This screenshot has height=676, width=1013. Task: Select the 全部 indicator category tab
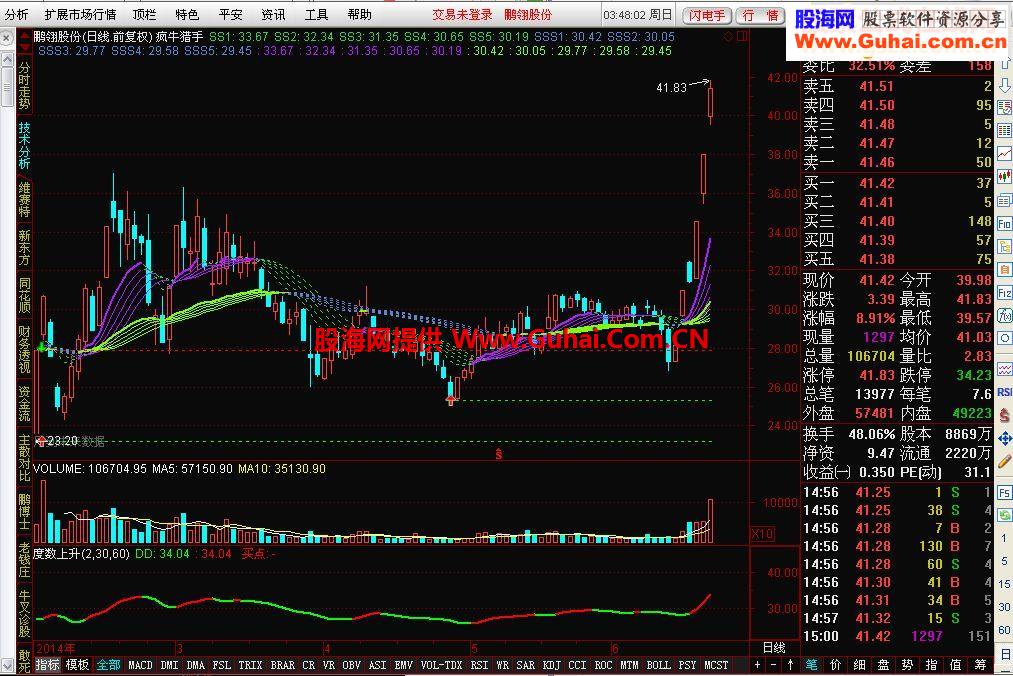point(109,664)
